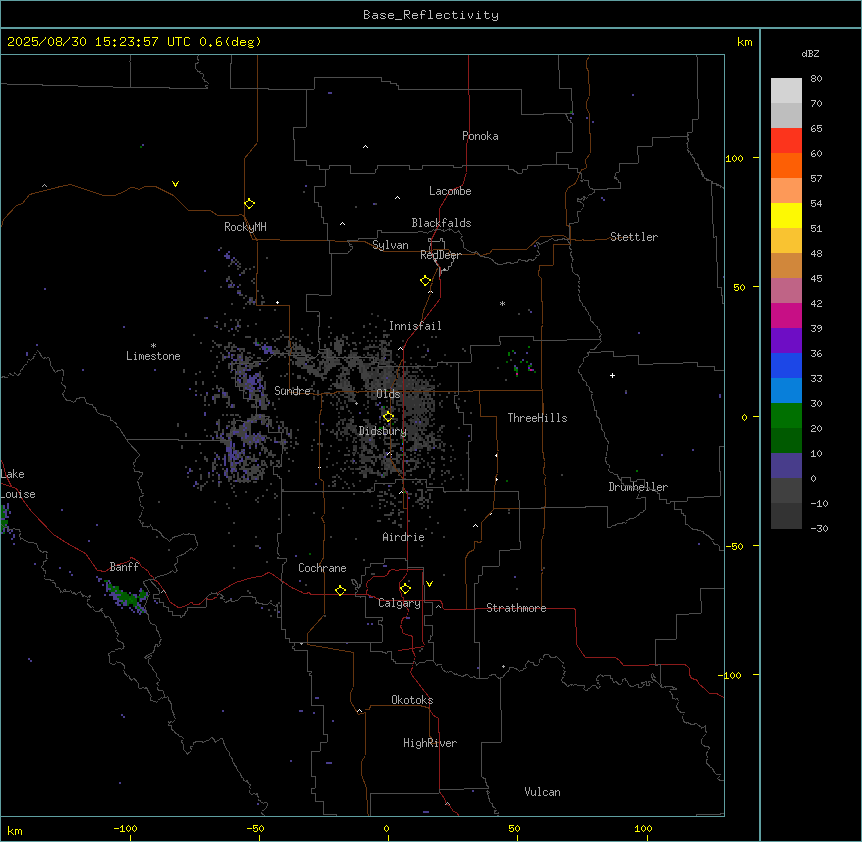Image resolution: width=862 pixels, height=842 pixels.
Task: Click the Drumheller city label
Action: point(638,487)
